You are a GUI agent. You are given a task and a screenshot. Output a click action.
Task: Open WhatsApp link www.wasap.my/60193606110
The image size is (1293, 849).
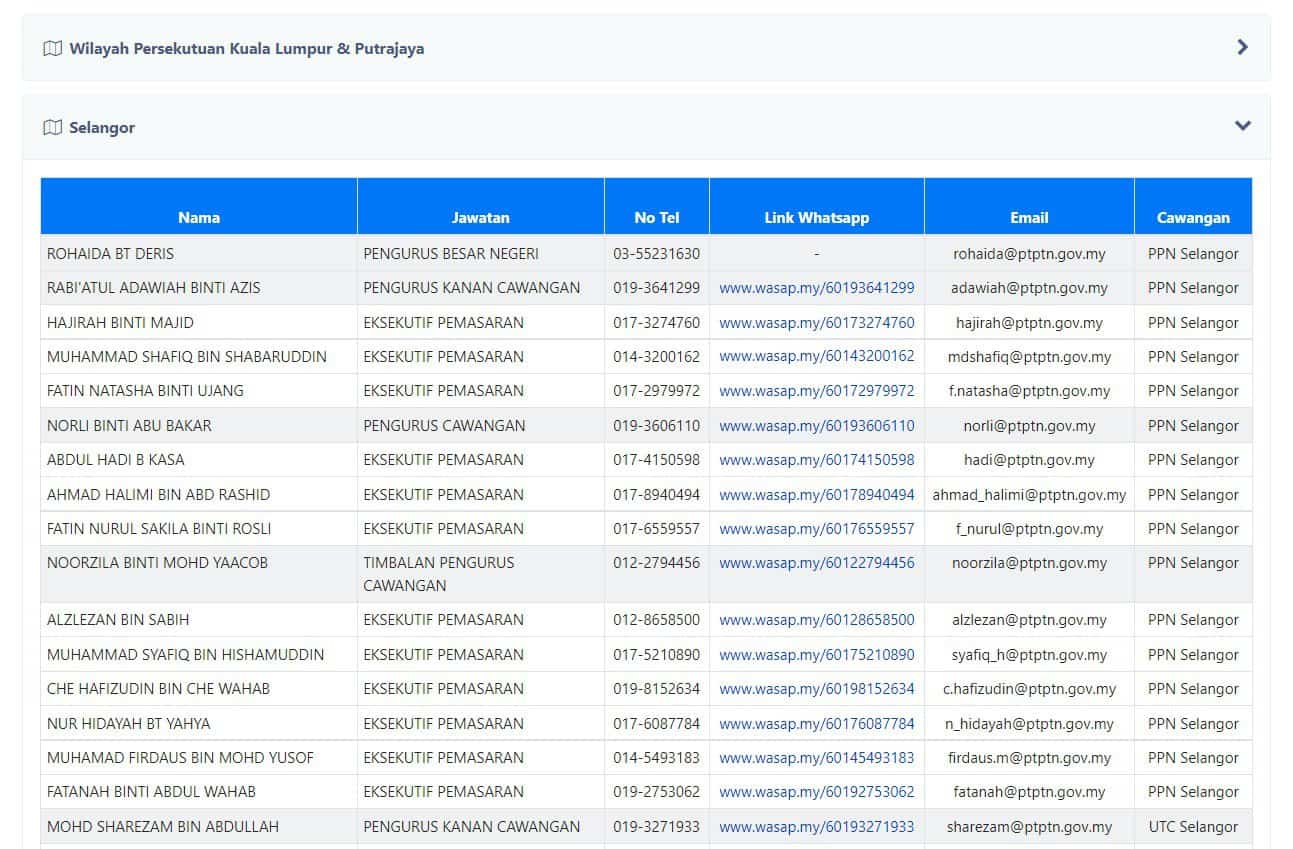coord(816,426)
